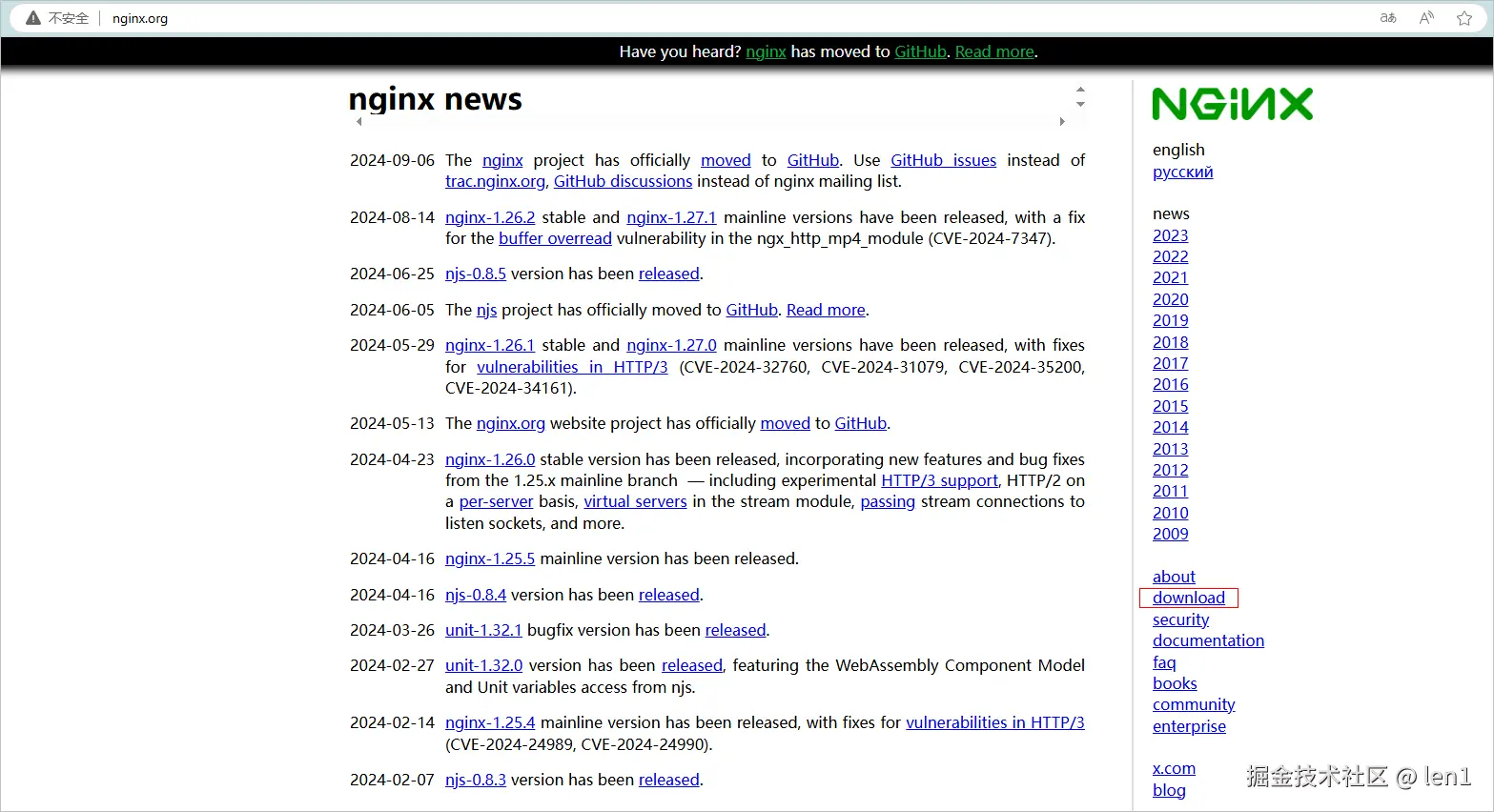This screenshot has width=1494, height=812.
Task: Open the 2015 news archive
Action: 1170,406
